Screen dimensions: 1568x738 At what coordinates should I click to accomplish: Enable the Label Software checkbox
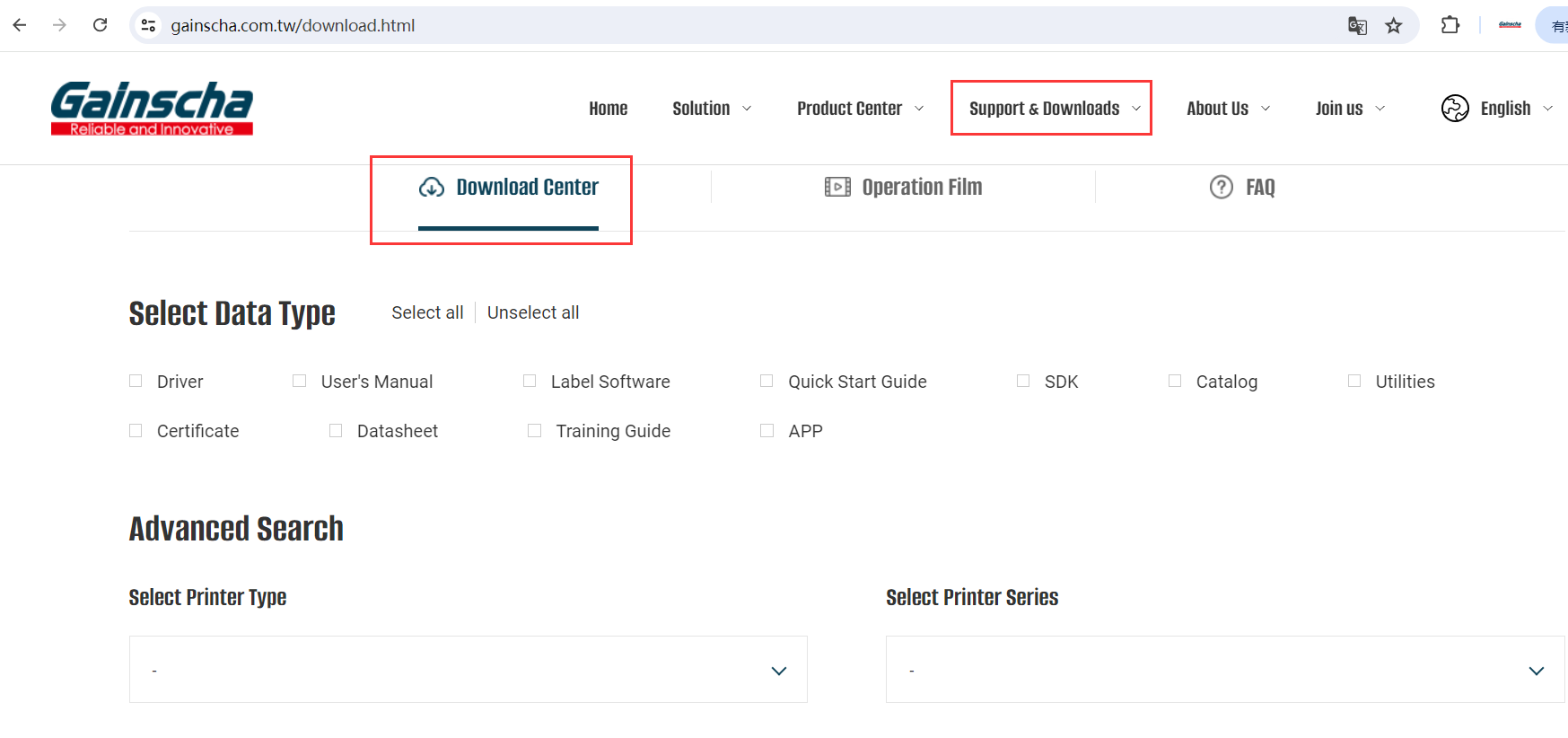(x=530, y=381)
